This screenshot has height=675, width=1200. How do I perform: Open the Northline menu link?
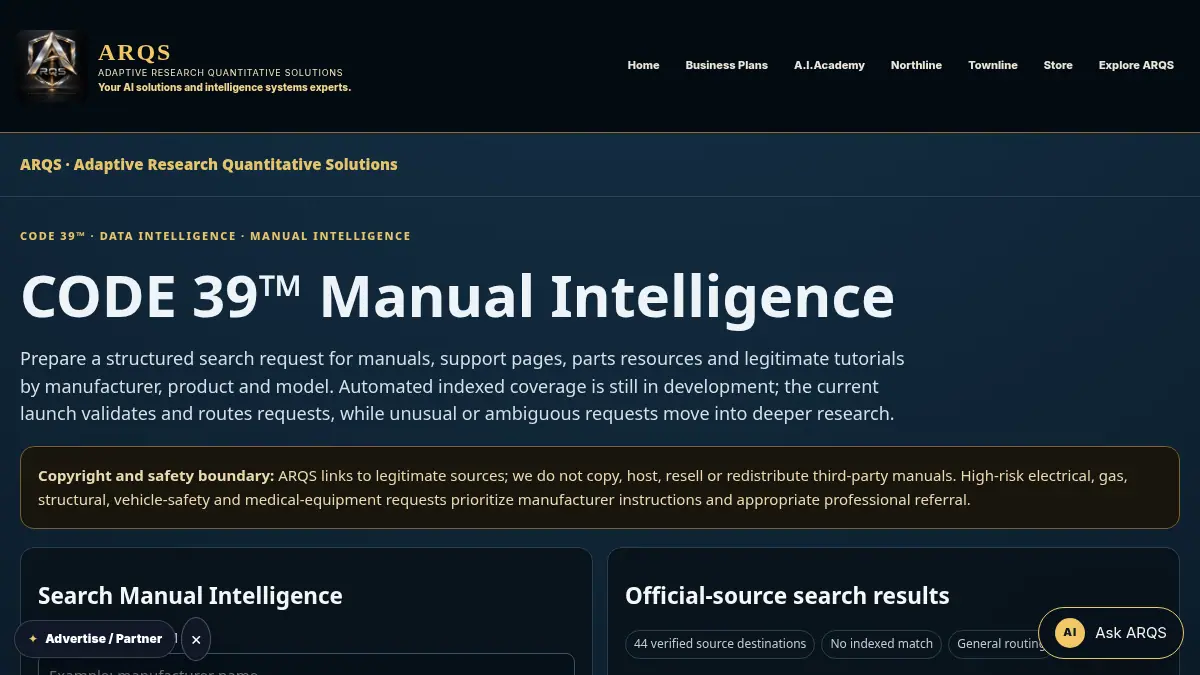pos(916,65)
